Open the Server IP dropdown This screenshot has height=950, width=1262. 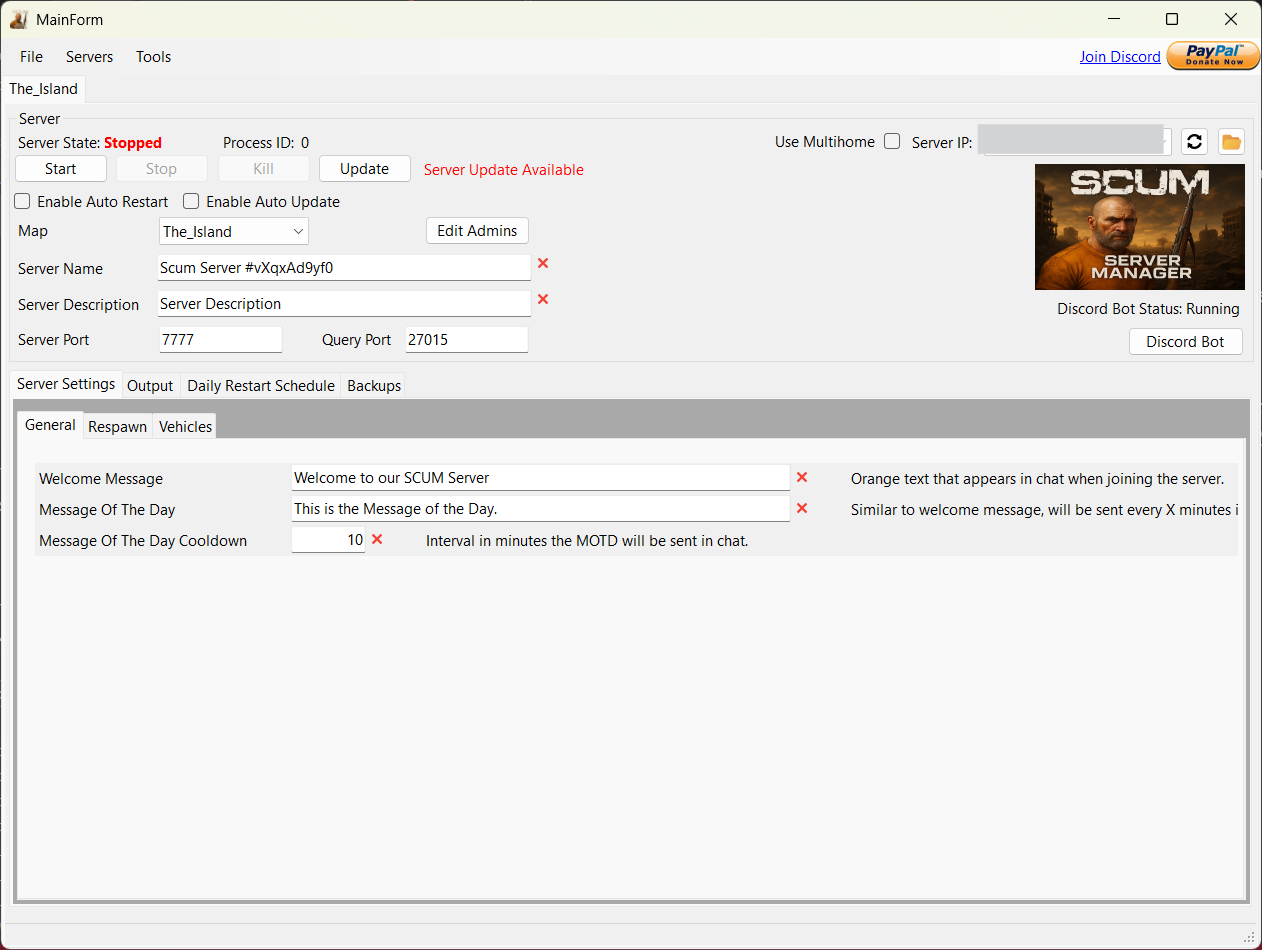(x=1074, y=141)
